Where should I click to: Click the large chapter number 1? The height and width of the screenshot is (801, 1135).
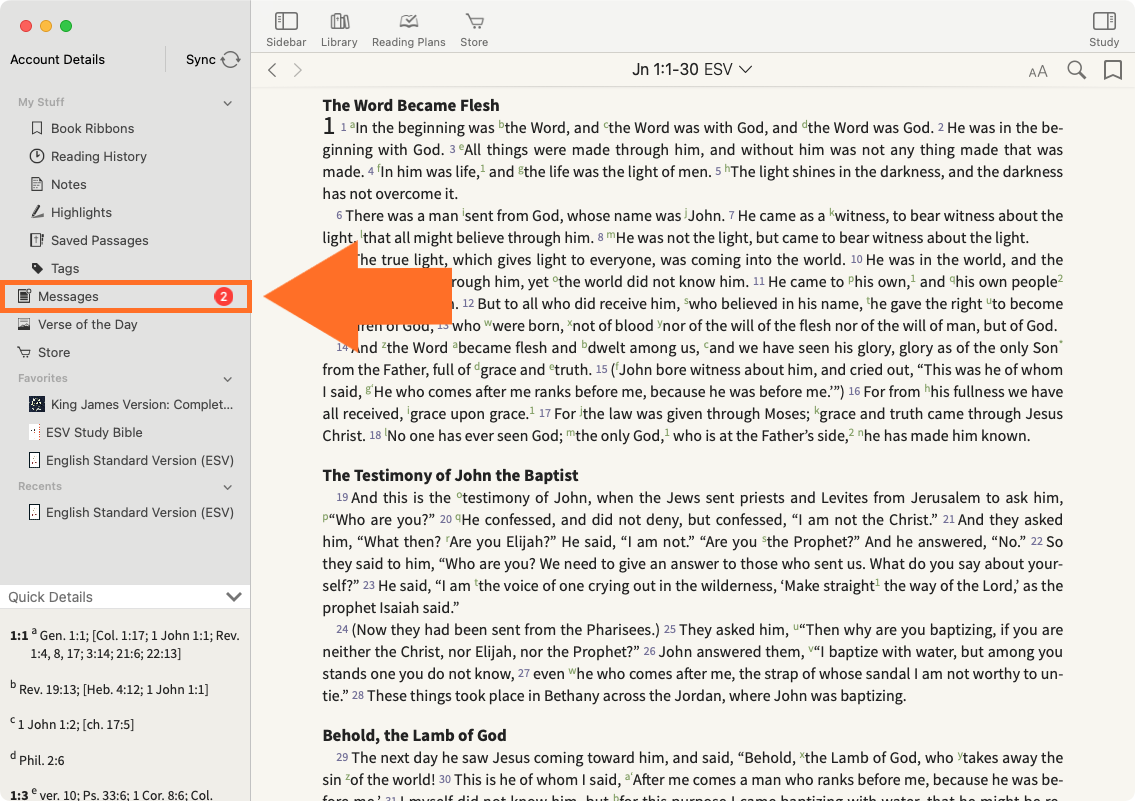click(x=328, y=126)
